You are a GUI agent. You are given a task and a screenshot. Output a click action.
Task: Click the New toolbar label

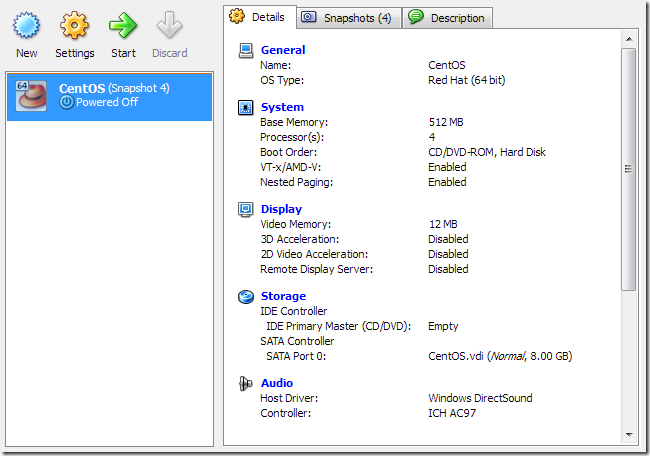pos(27,53)
